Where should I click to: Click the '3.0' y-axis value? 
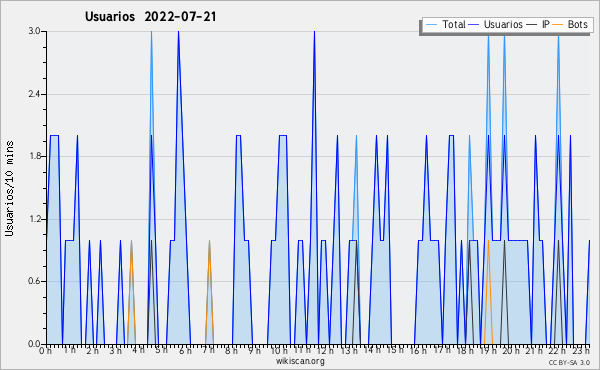click(x=34, y=31)
